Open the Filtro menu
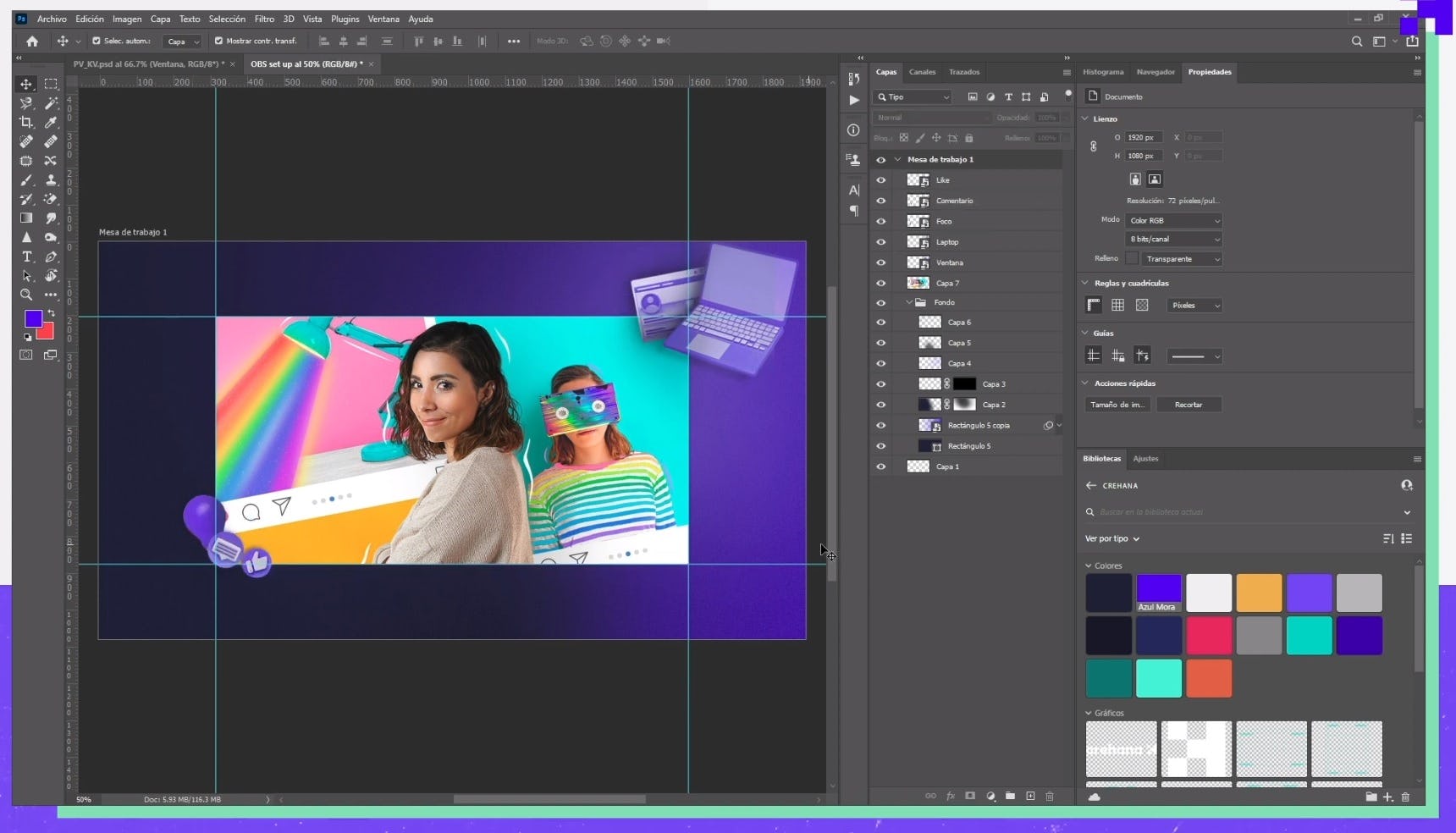Viewport: 1456px width, 833px height. [x=264, y=19]
